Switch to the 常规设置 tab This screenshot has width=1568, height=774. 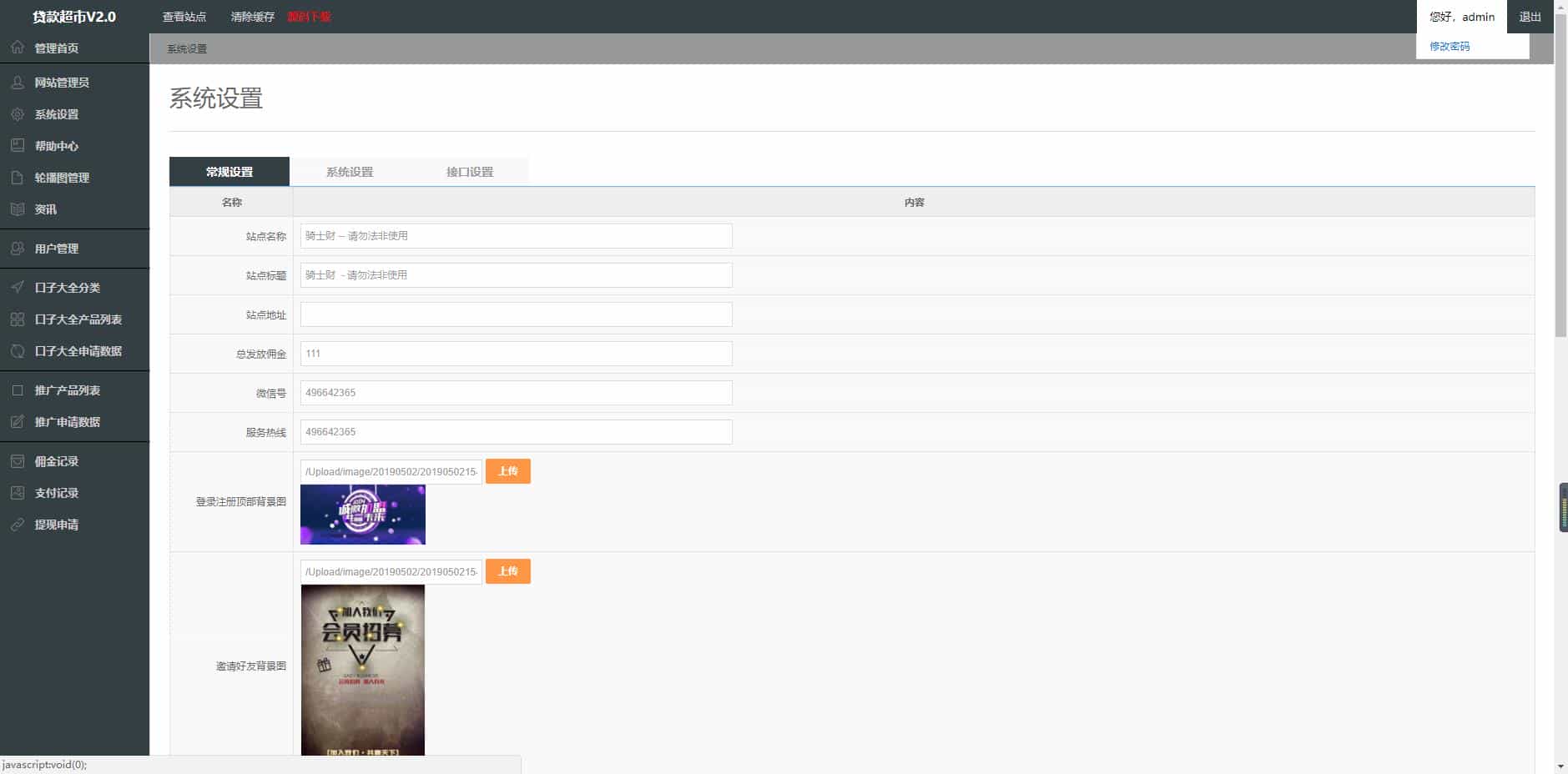pyautogui.click(x=229, y=172)
